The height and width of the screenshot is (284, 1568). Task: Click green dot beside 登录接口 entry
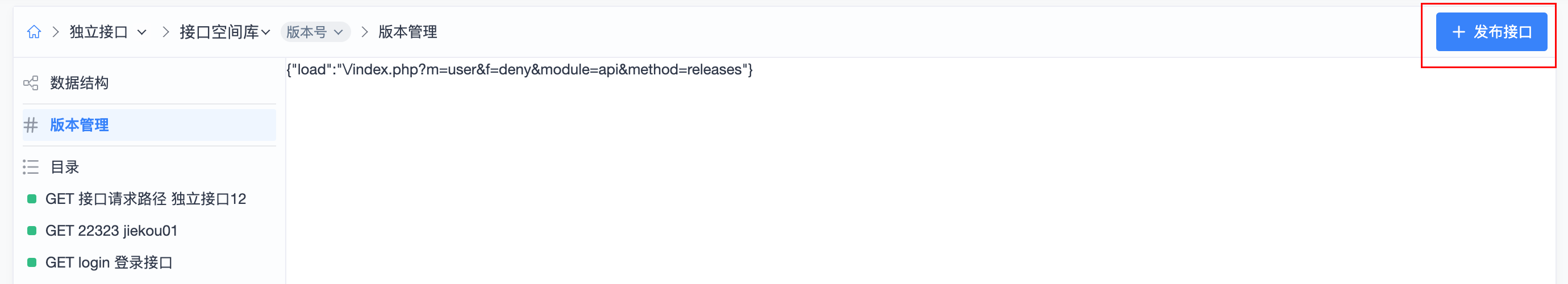click(32, 262)
